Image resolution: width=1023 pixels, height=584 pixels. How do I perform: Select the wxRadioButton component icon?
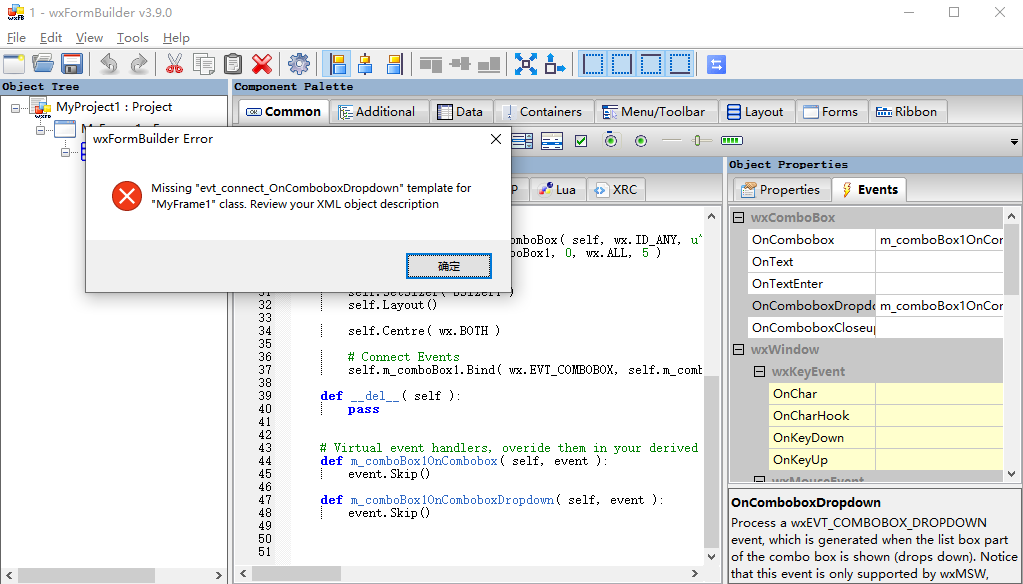[640, 140]
